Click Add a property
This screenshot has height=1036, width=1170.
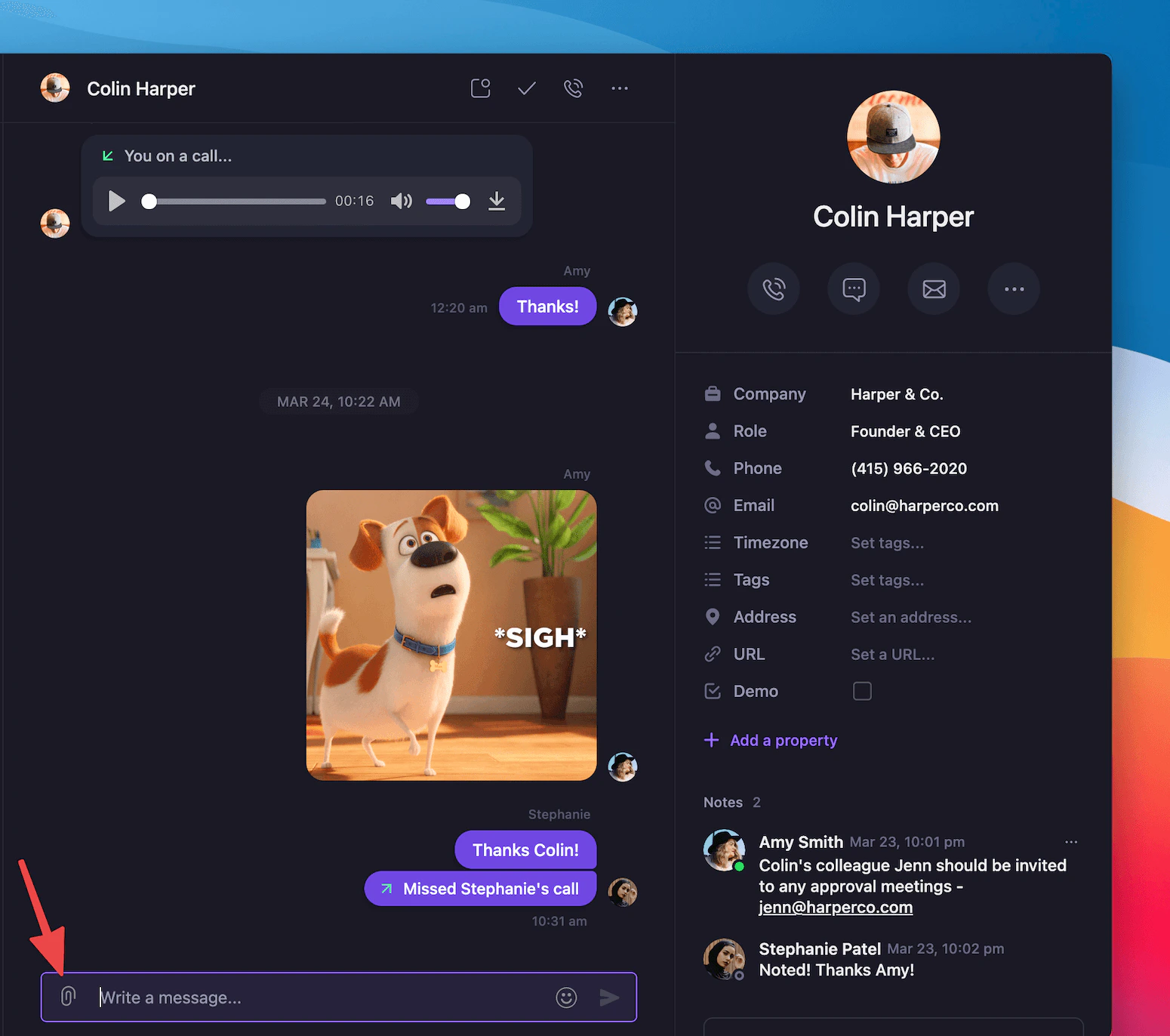pos(771,740)
